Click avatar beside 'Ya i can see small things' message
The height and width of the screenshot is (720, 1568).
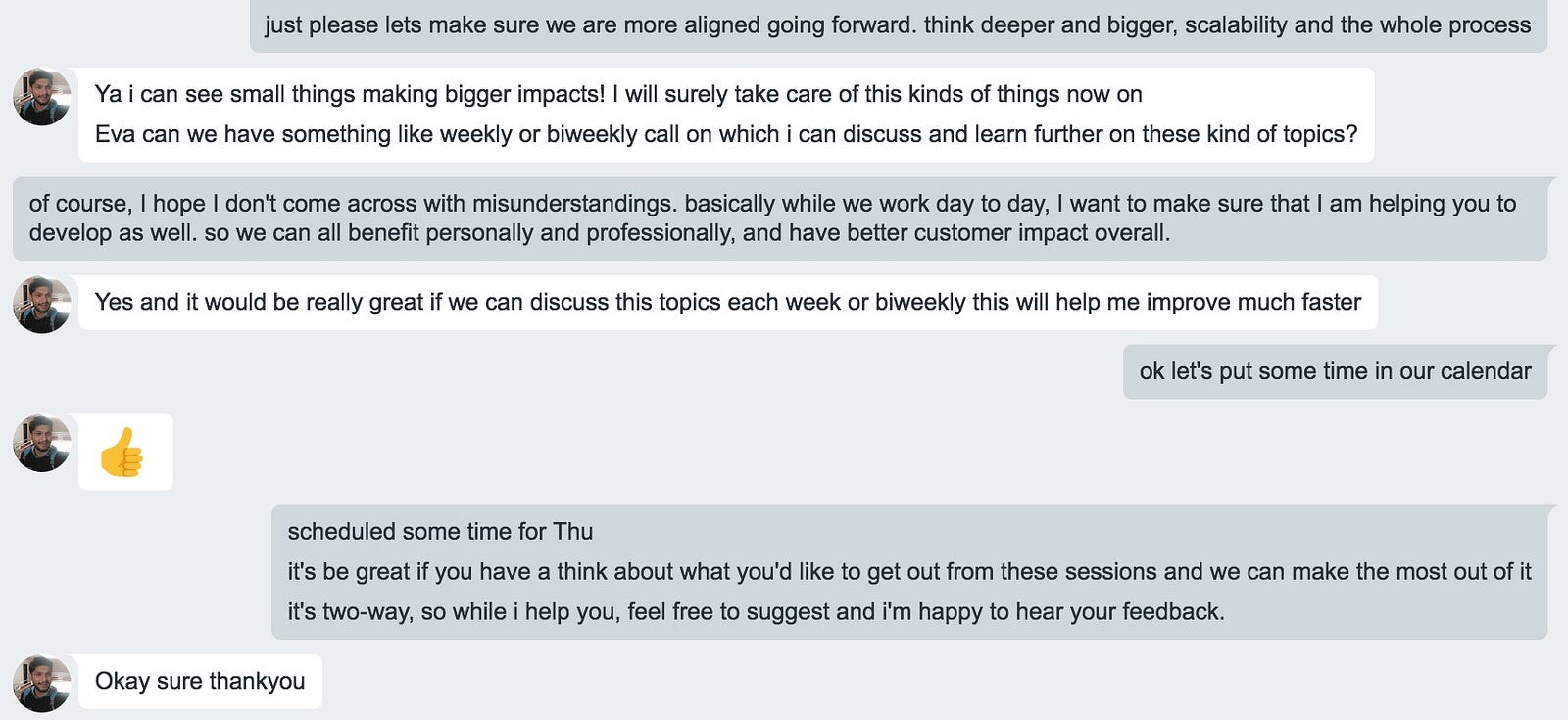coord(41,97)
